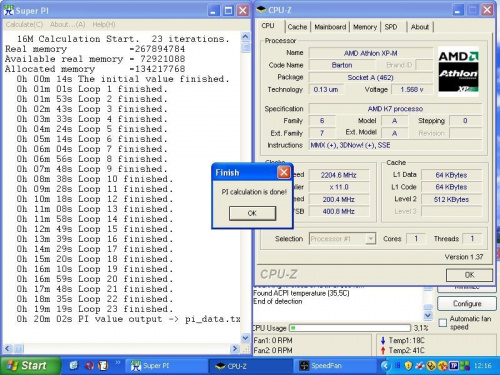
Task: Click OK in the Finish dialog
Action: coord(252,213)
